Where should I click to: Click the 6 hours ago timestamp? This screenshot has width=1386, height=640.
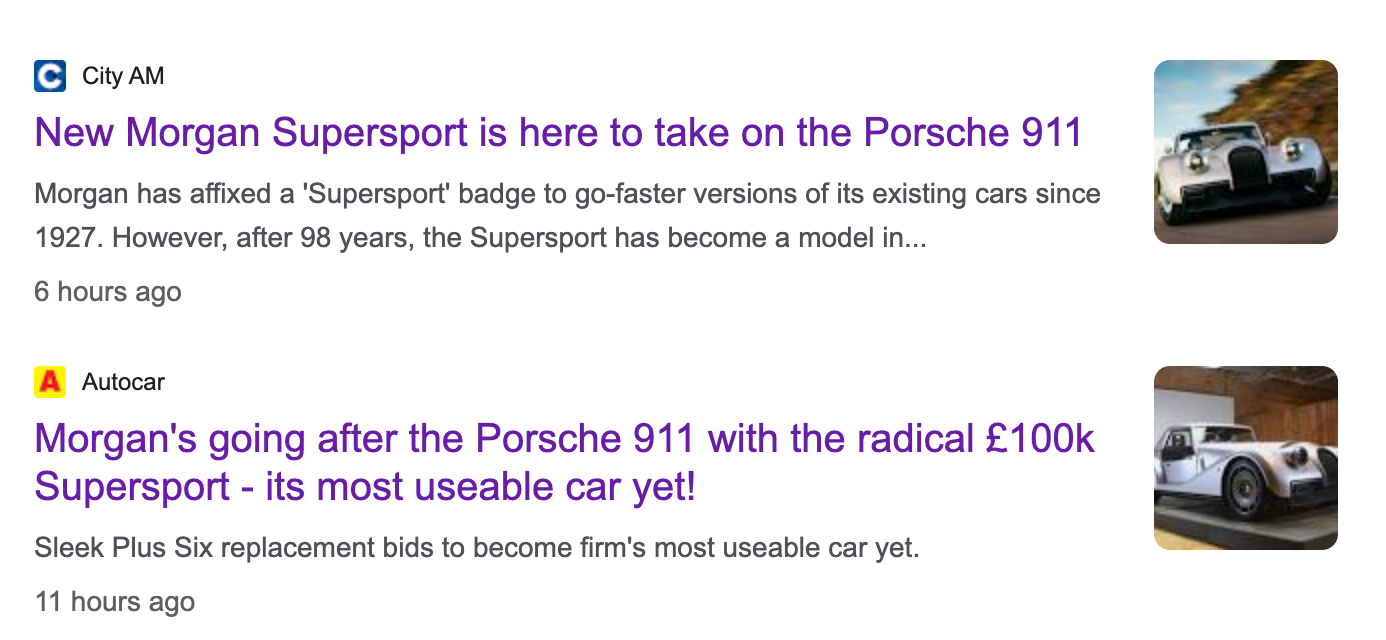pyautogui.click(x=108, y=292)
